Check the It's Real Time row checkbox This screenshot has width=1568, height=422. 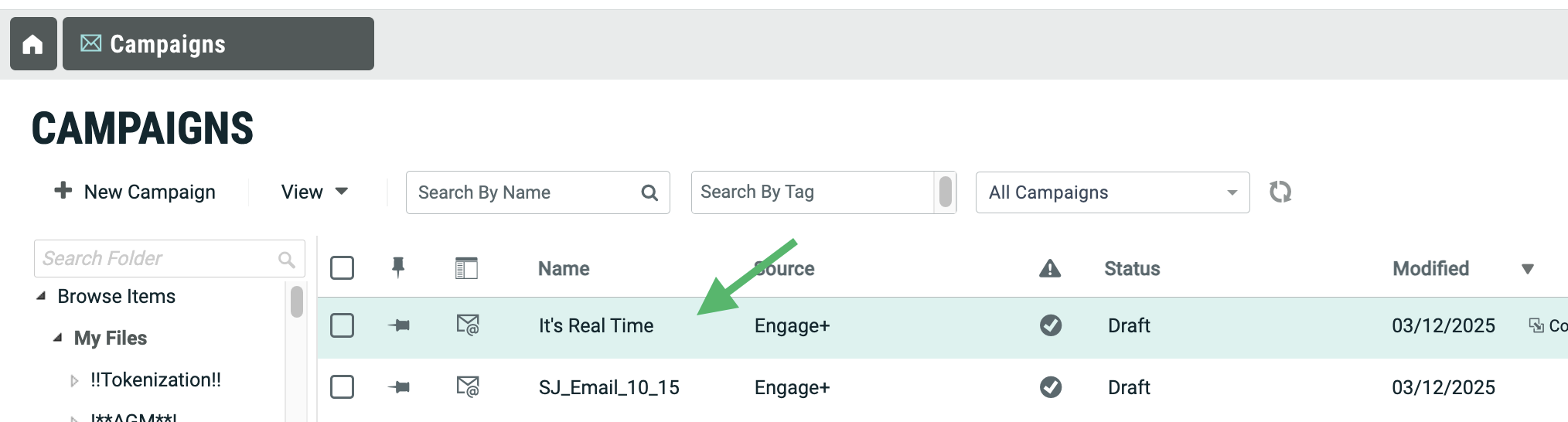coord(342,325)
